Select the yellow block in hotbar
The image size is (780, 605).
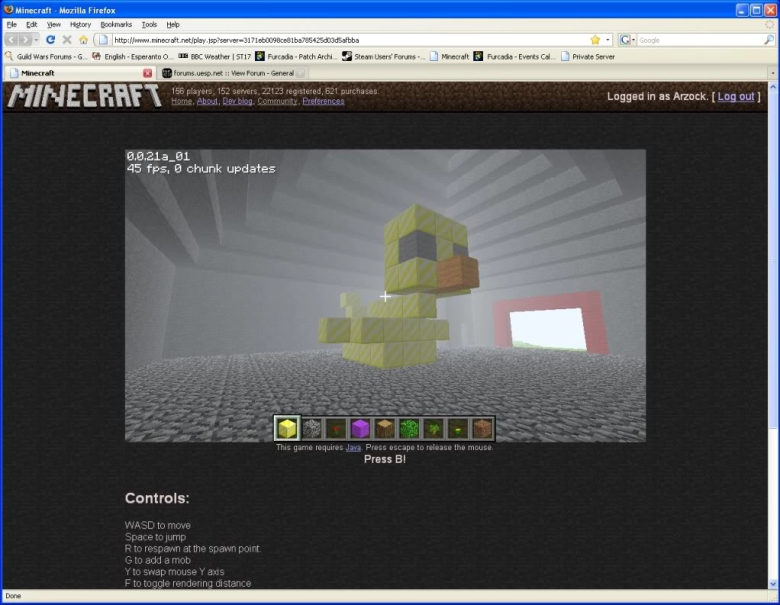tap(287, 428)
